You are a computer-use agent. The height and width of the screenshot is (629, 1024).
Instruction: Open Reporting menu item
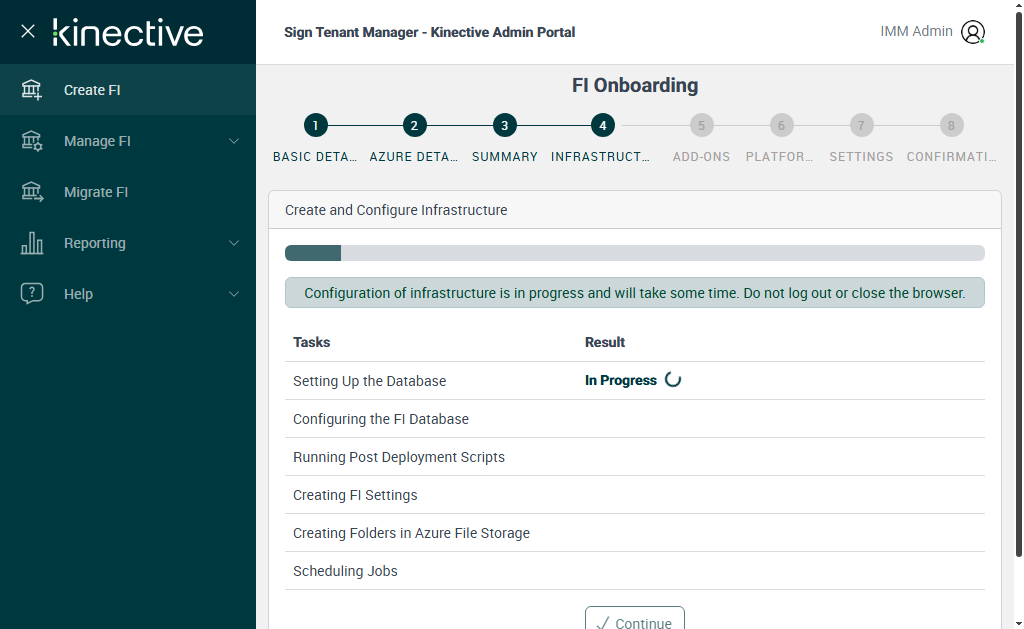tap(128, 243)
